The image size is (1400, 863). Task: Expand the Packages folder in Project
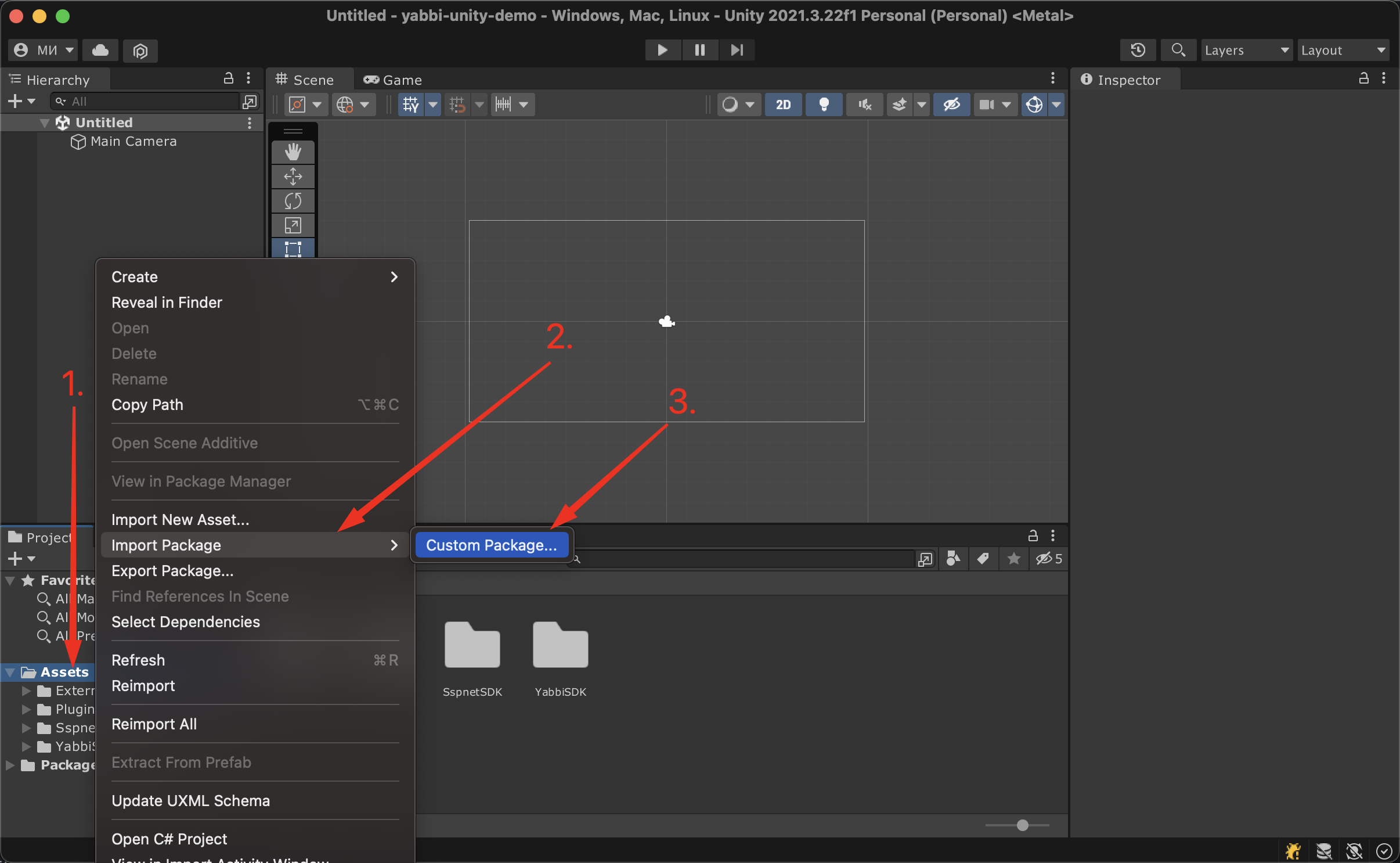tap(10, 765)
